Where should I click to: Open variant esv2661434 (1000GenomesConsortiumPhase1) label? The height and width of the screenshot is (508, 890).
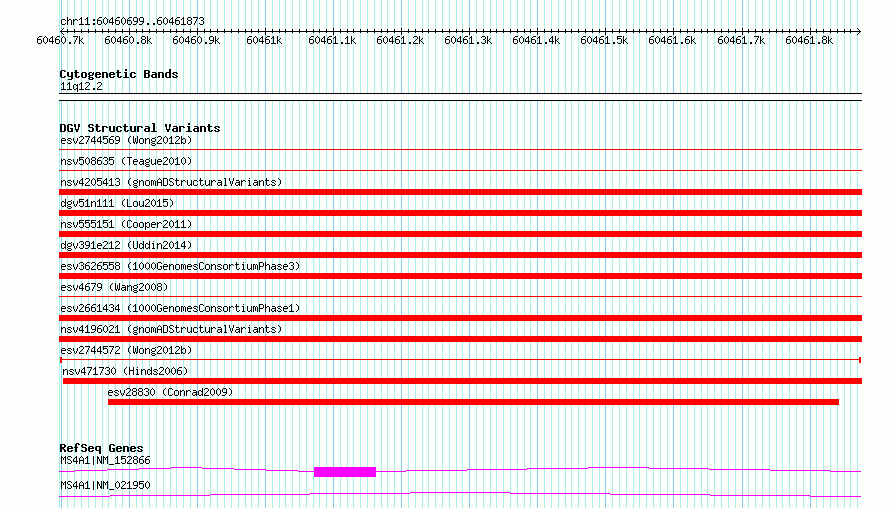pos(180,308)
